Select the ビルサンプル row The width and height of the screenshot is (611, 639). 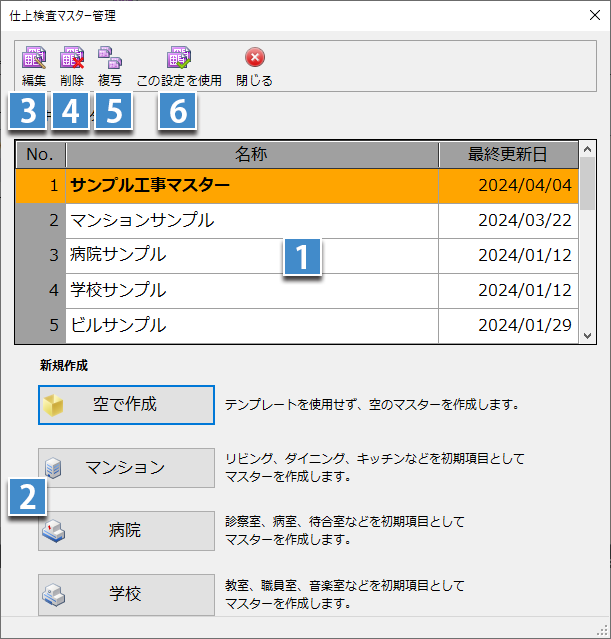click(x=297, y=326)
